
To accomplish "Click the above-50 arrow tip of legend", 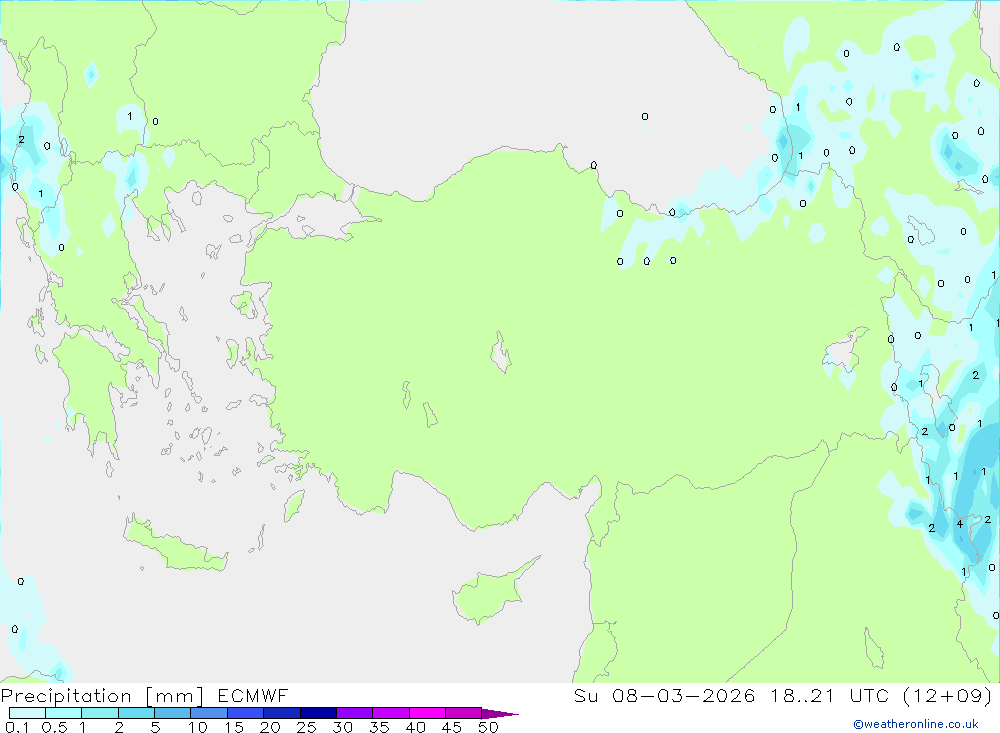I will pyautogui.click(x=500, y=714).
